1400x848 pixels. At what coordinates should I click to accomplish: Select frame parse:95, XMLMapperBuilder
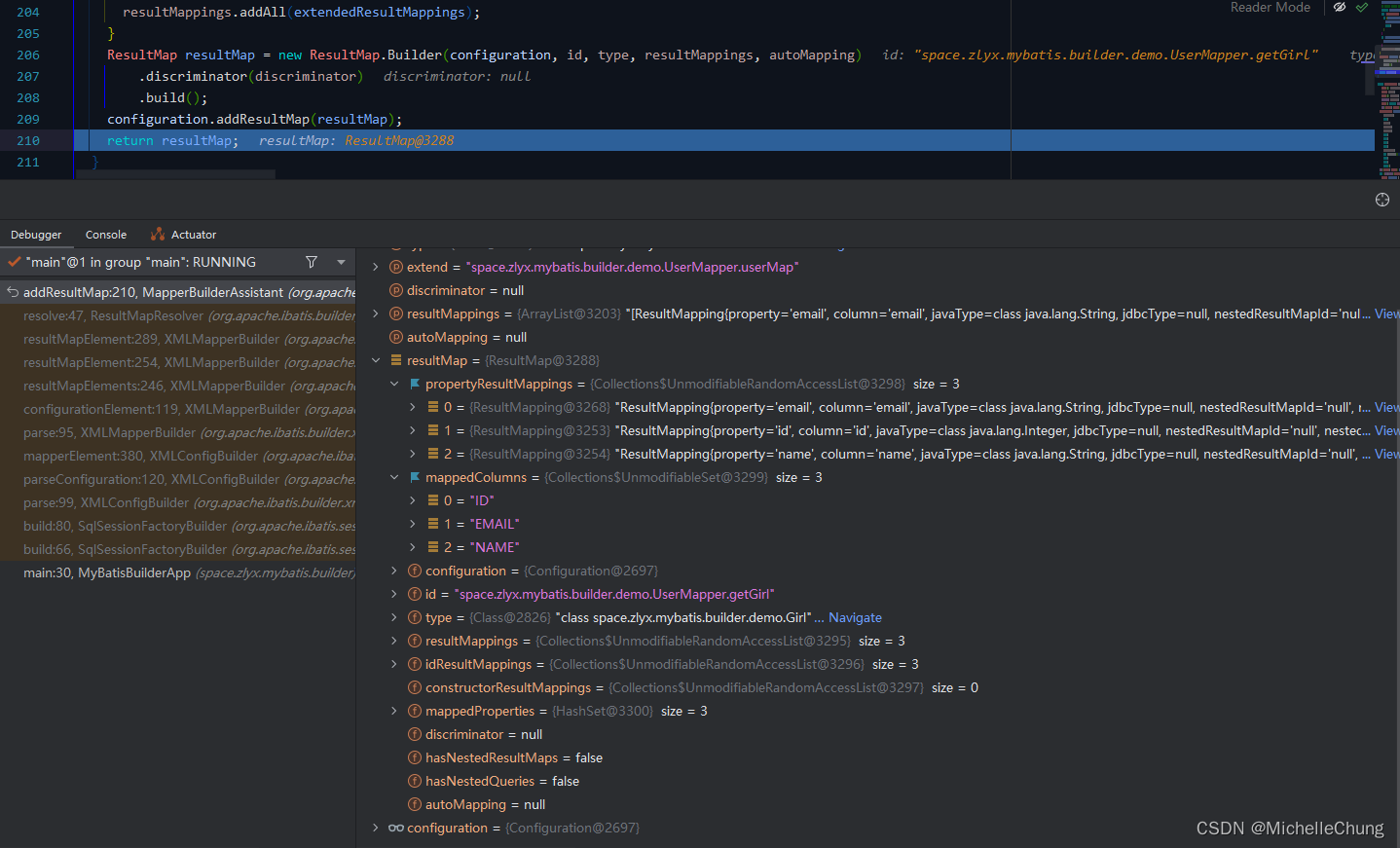point(177,432)
